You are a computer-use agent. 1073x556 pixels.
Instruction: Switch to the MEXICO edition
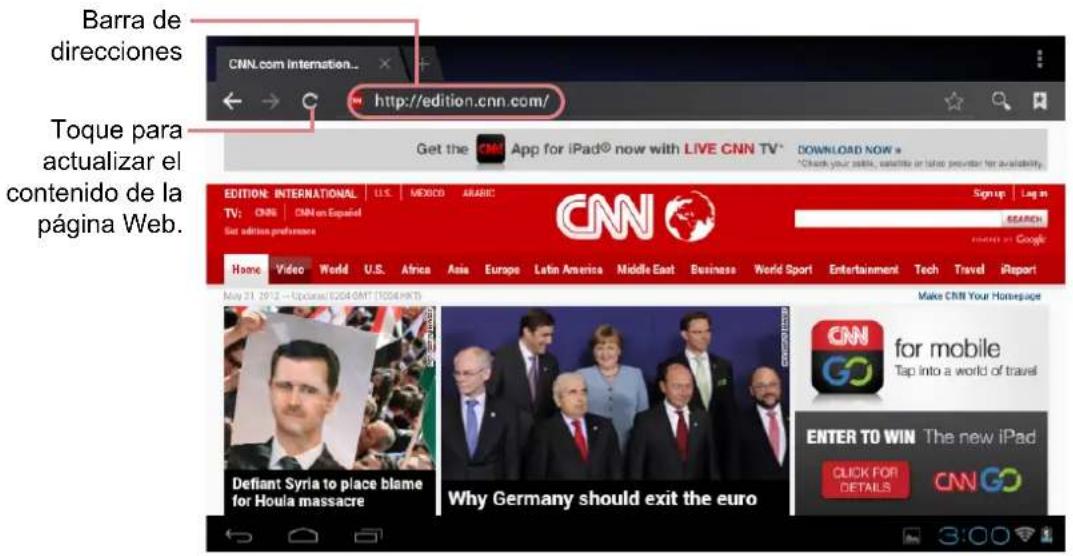427,194
